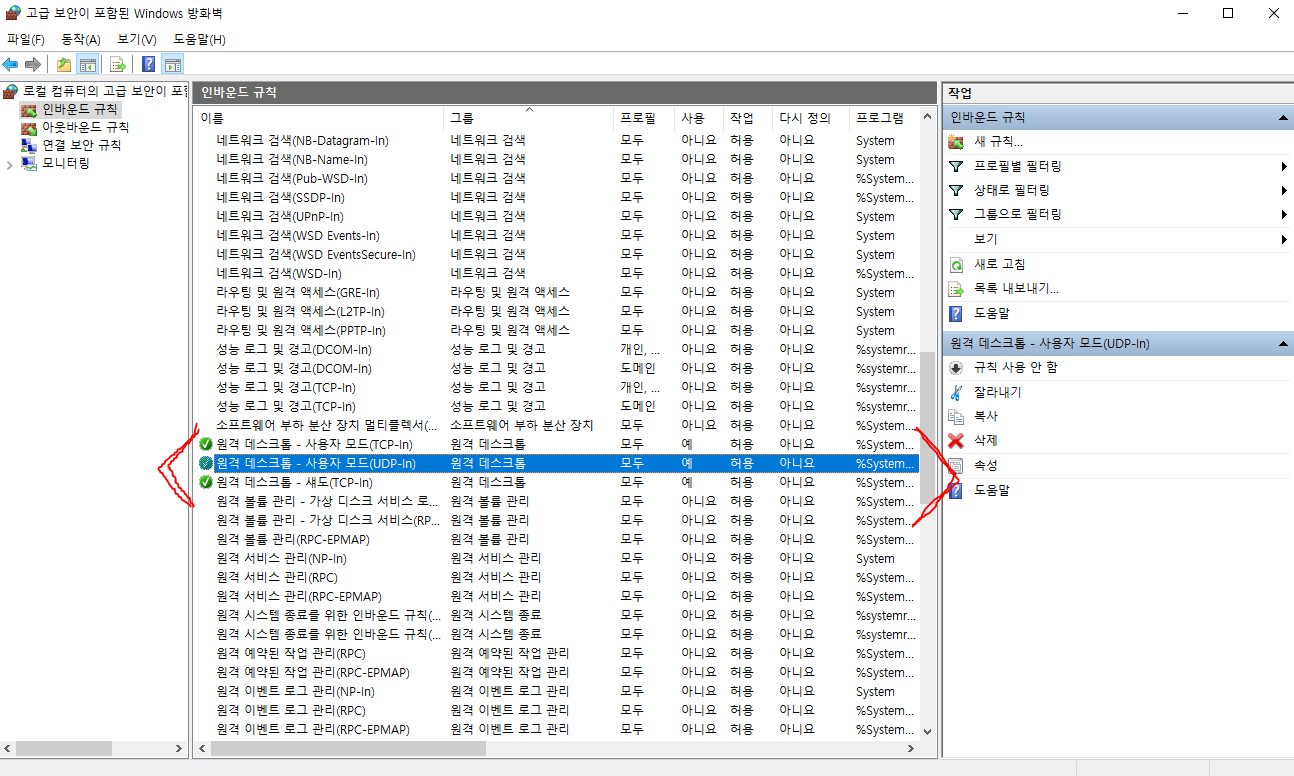Click the Export List toolbar icon
Screen dimensions: 1294x776
(117, 64)
